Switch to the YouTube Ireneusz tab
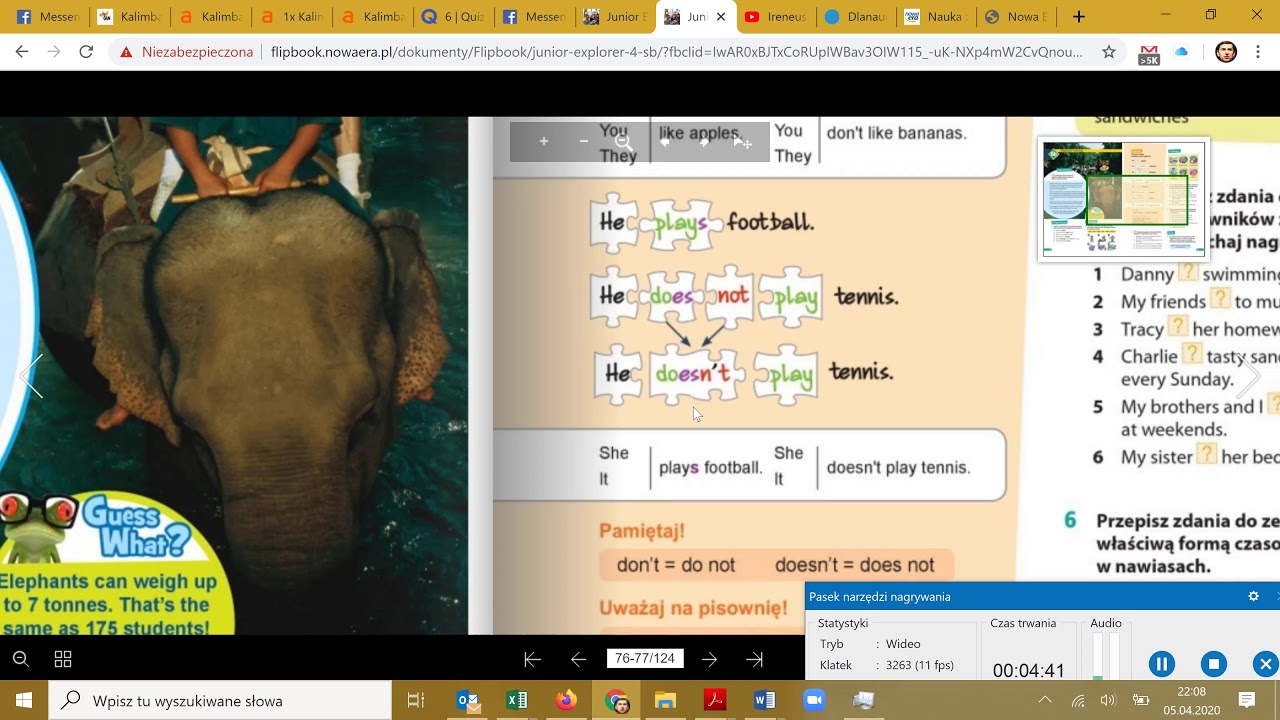 point(776,17)
